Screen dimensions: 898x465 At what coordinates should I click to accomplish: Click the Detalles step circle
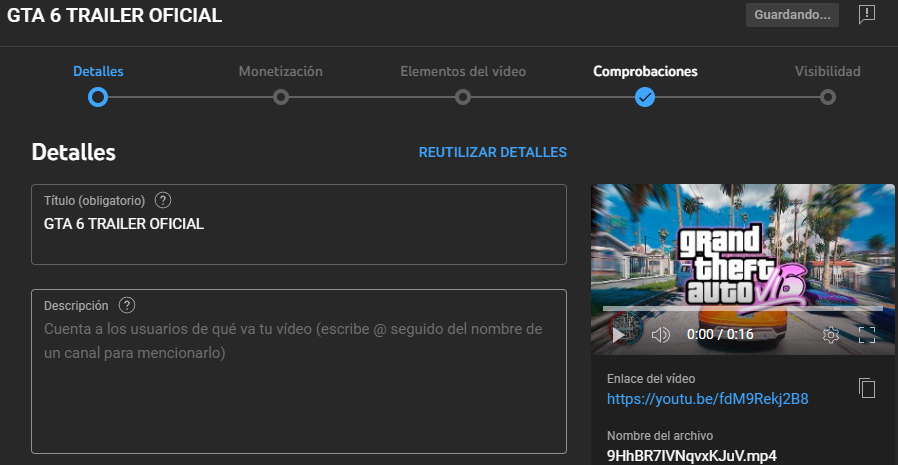tap(98, 97)
